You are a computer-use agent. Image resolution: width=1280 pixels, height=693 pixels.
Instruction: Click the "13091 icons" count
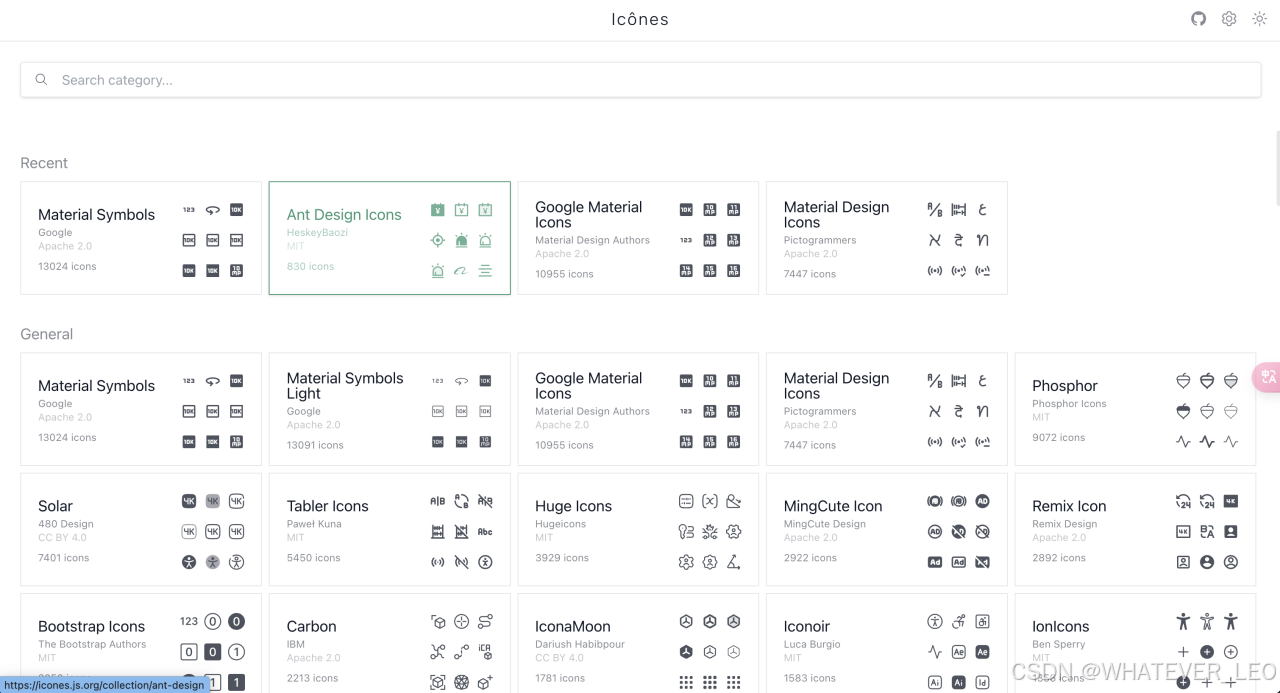click(315, 445)
